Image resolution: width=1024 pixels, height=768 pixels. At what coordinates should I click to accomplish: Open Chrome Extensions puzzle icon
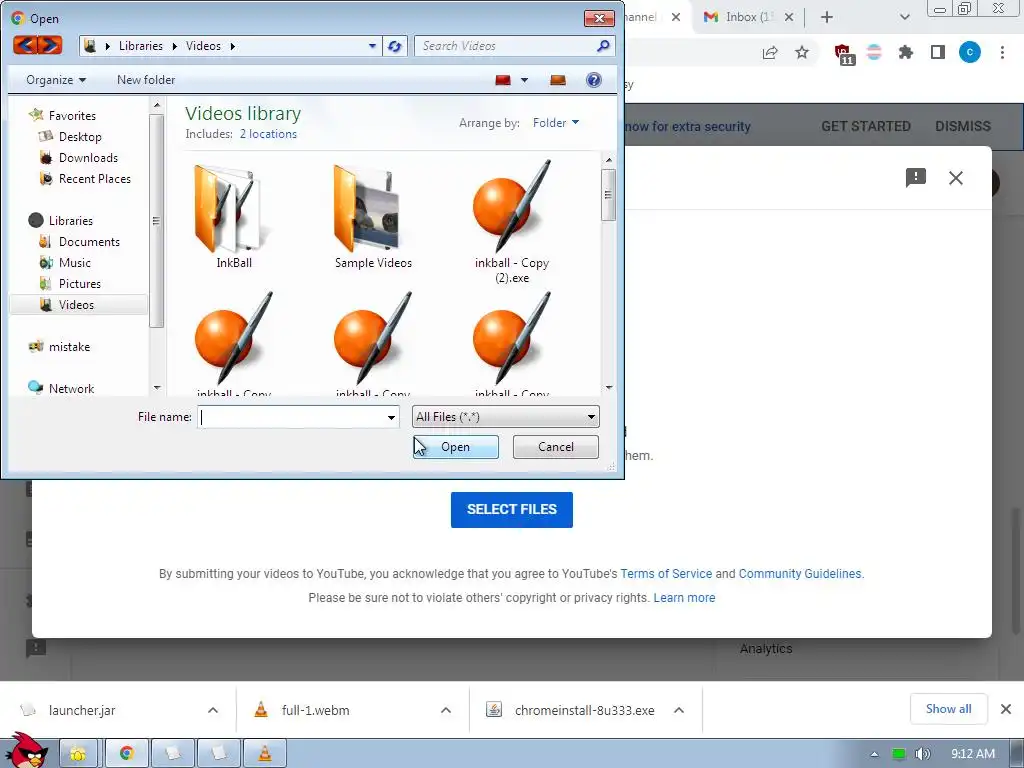point(906,52)
